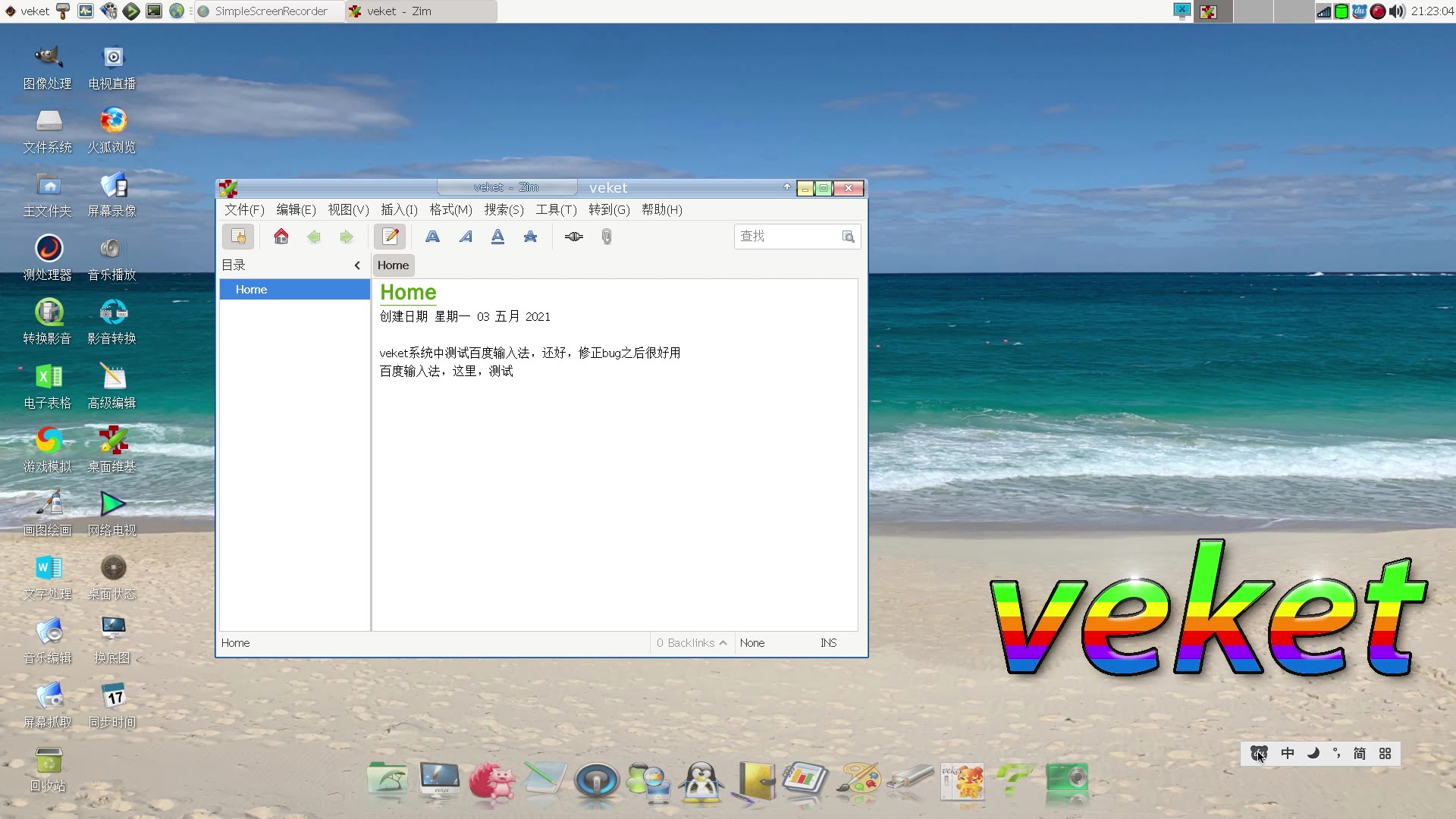Click the up-arrow shade button in Zim title bar
Image resolution: width=1456 pixels, height=819 pixels.
point(787,187)
